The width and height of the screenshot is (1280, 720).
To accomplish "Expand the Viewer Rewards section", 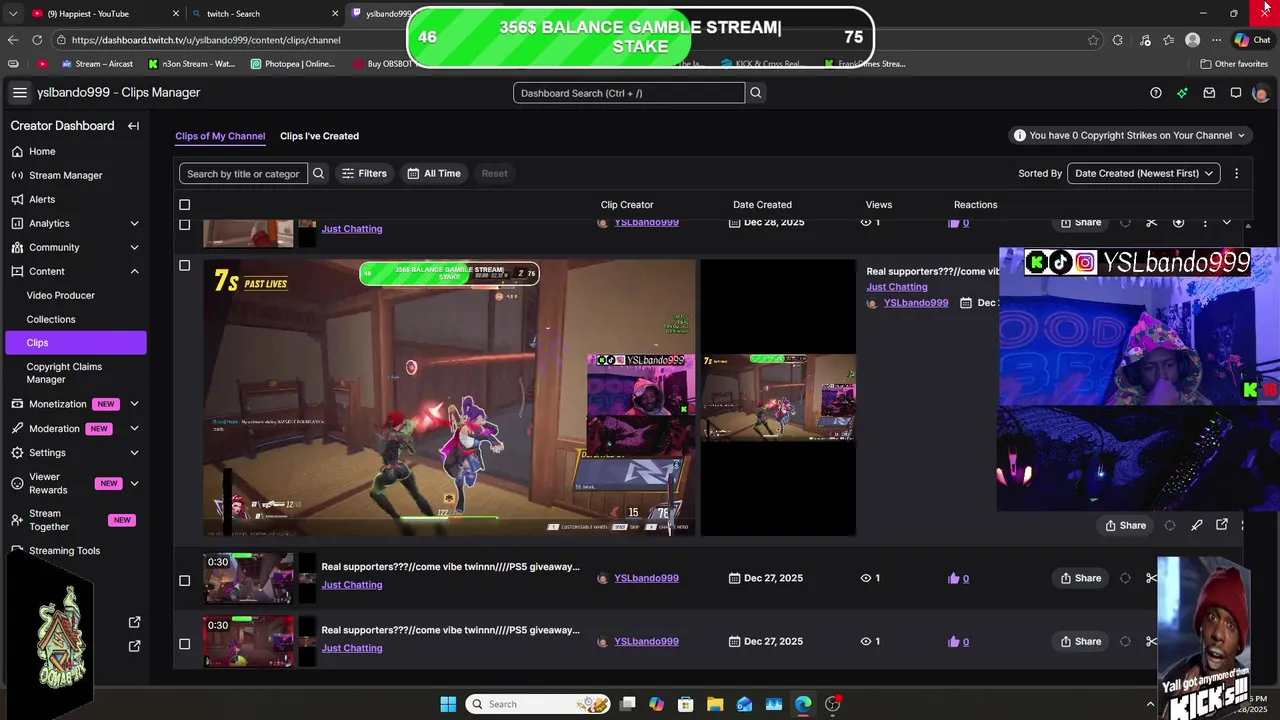I will tap(134, 483).
